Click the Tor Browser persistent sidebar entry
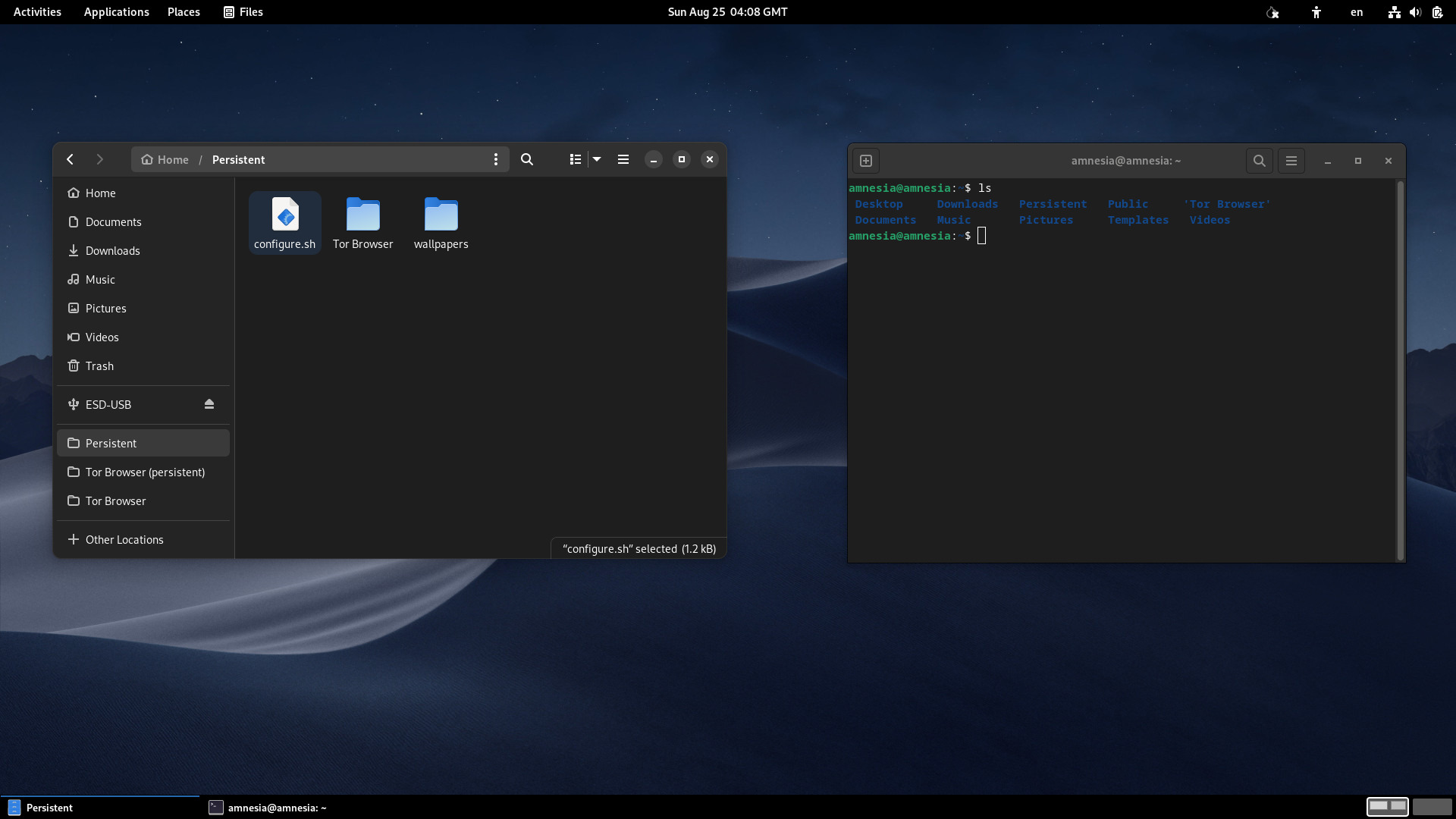This screenshot has height=819, width=1456. [x=144, y=472]
